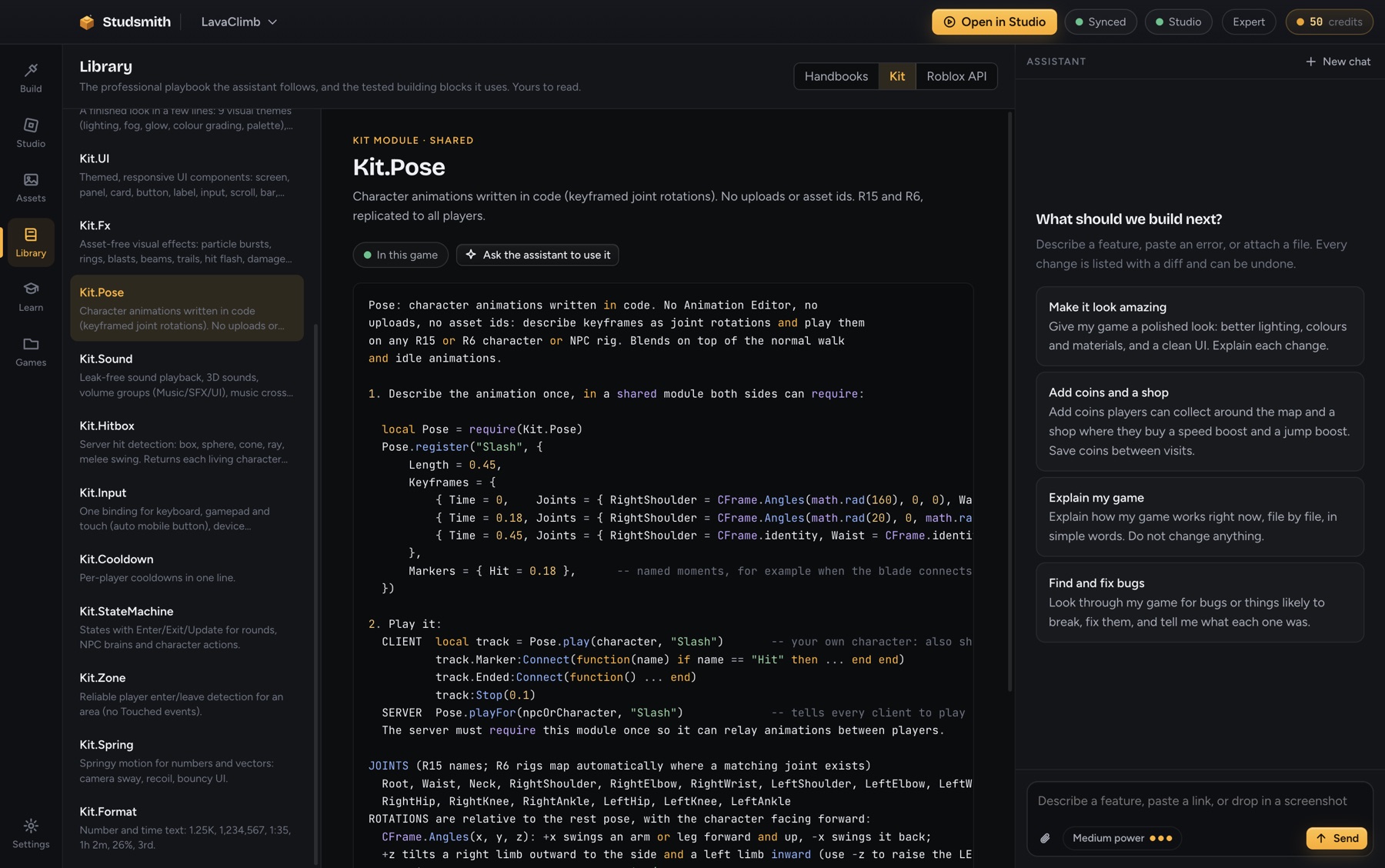This screenshot has width=1385, height=868.
Task: Choose the Add coins and a shop suggestion
Action: pyautogui.click(x=1200, y=422)
